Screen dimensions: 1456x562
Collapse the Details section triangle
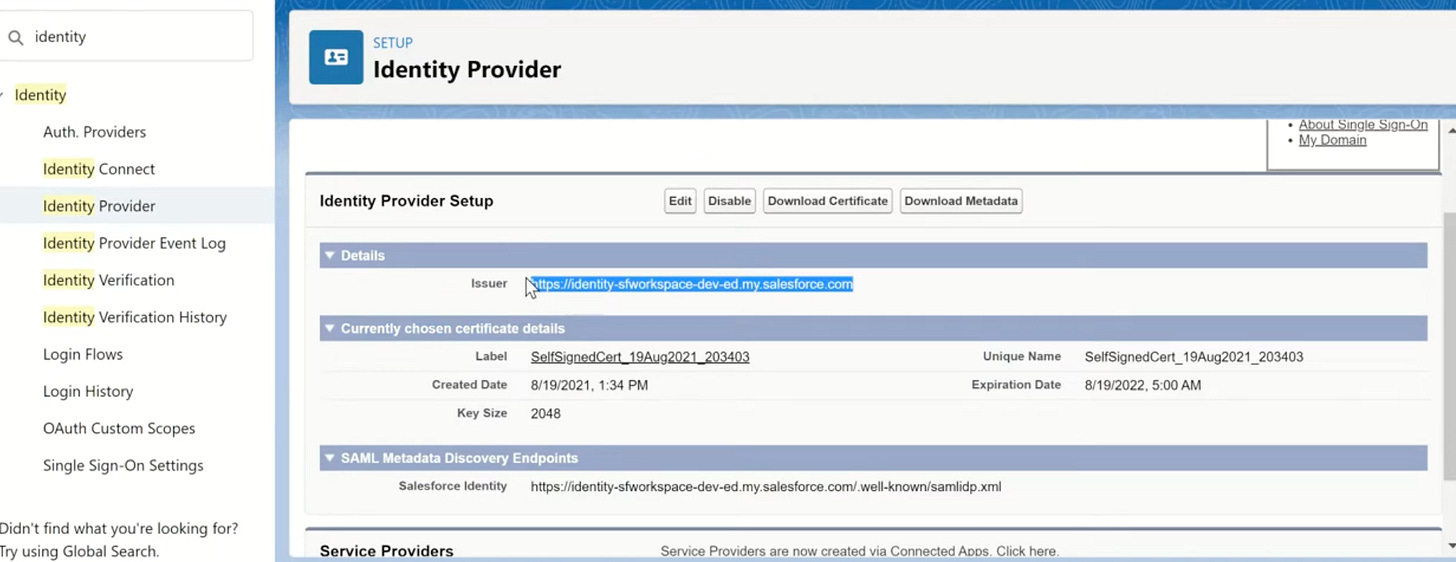point(329,256)
